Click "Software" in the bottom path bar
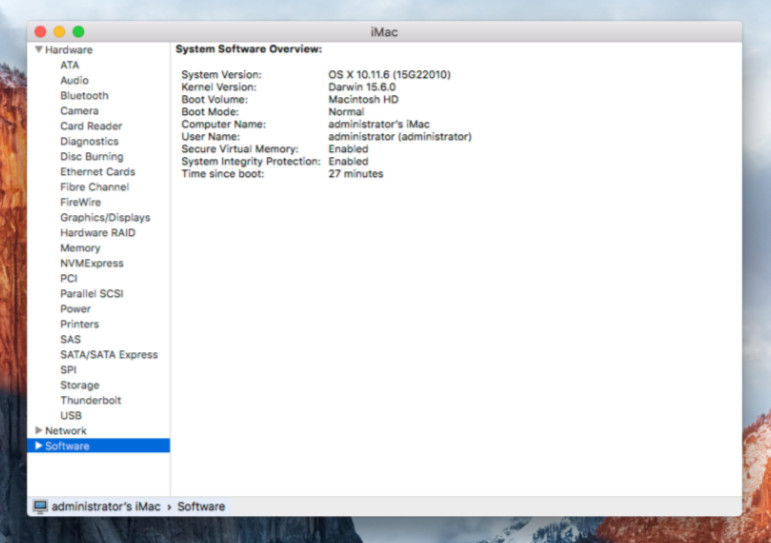771x543 pixels. (201, 507)
